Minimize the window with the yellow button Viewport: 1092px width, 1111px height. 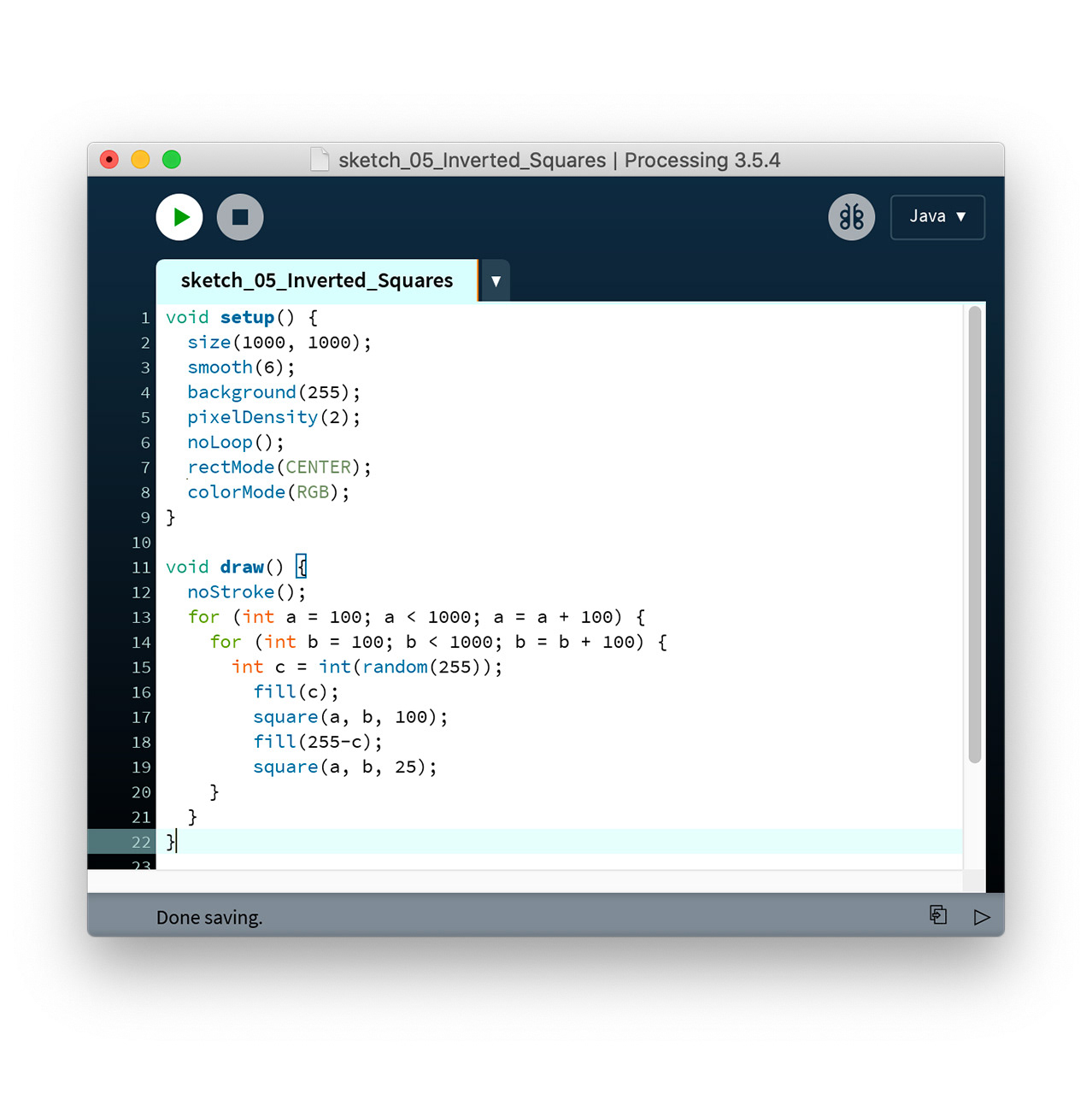tap(140, 160)
